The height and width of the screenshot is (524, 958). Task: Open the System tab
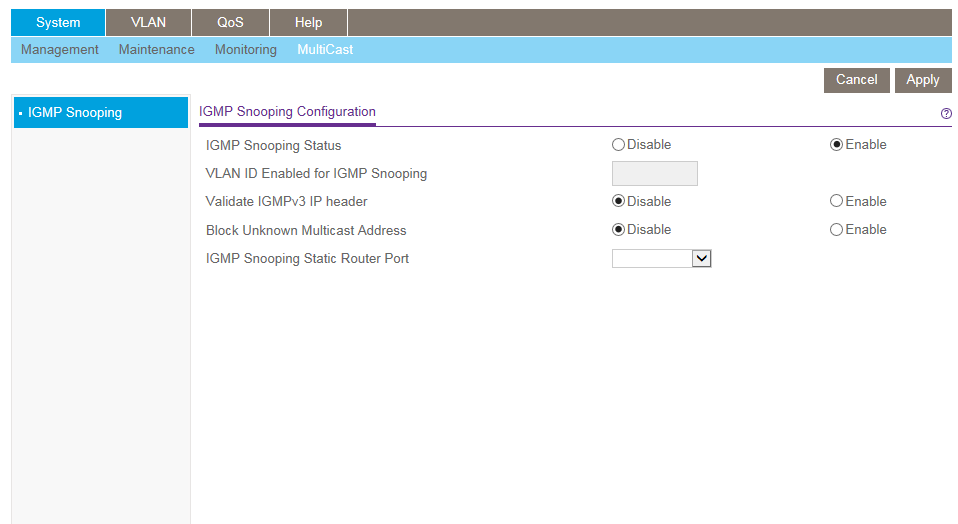point(58,23)
